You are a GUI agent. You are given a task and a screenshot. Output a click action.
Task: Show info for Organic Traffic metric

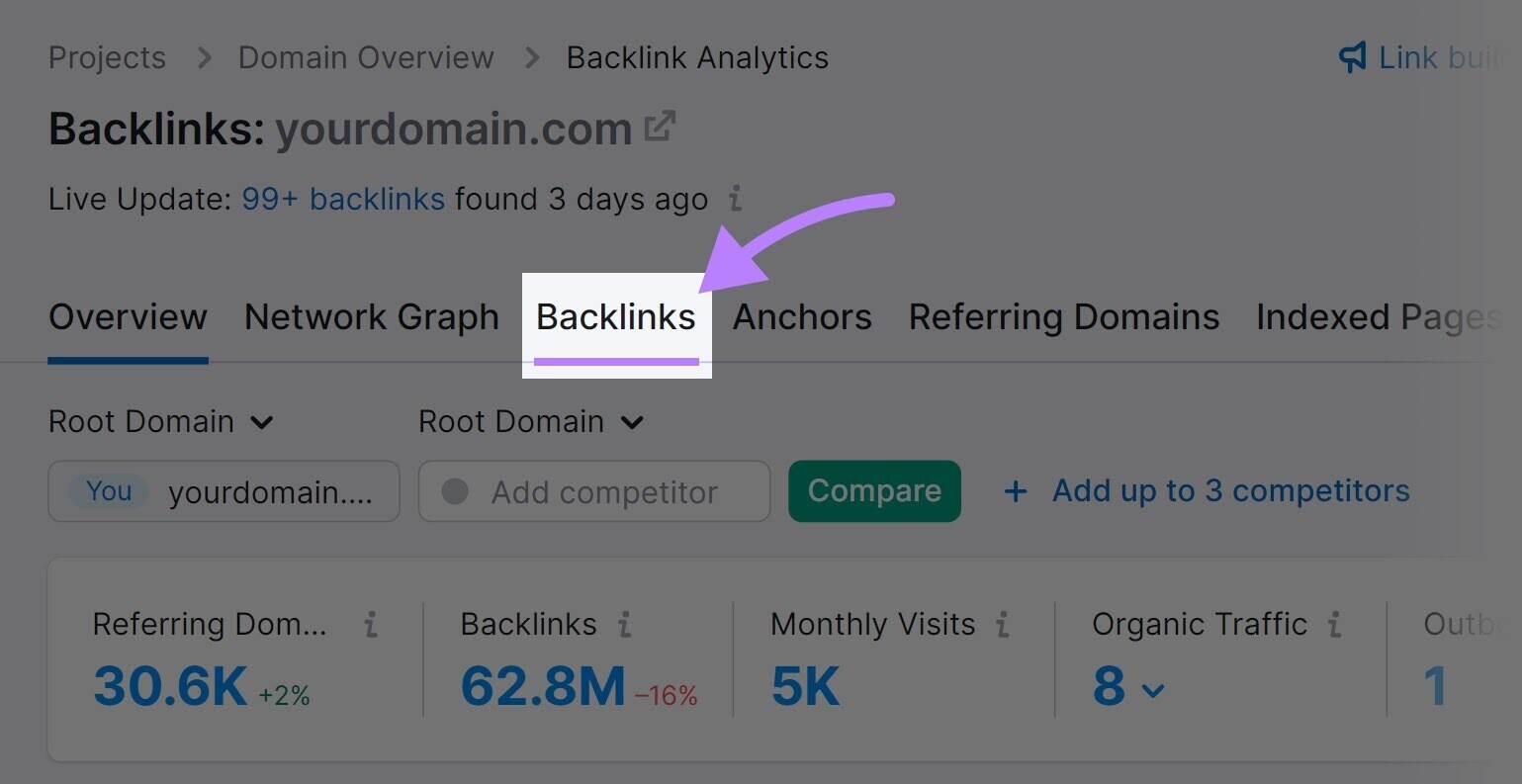point(1334,624)
